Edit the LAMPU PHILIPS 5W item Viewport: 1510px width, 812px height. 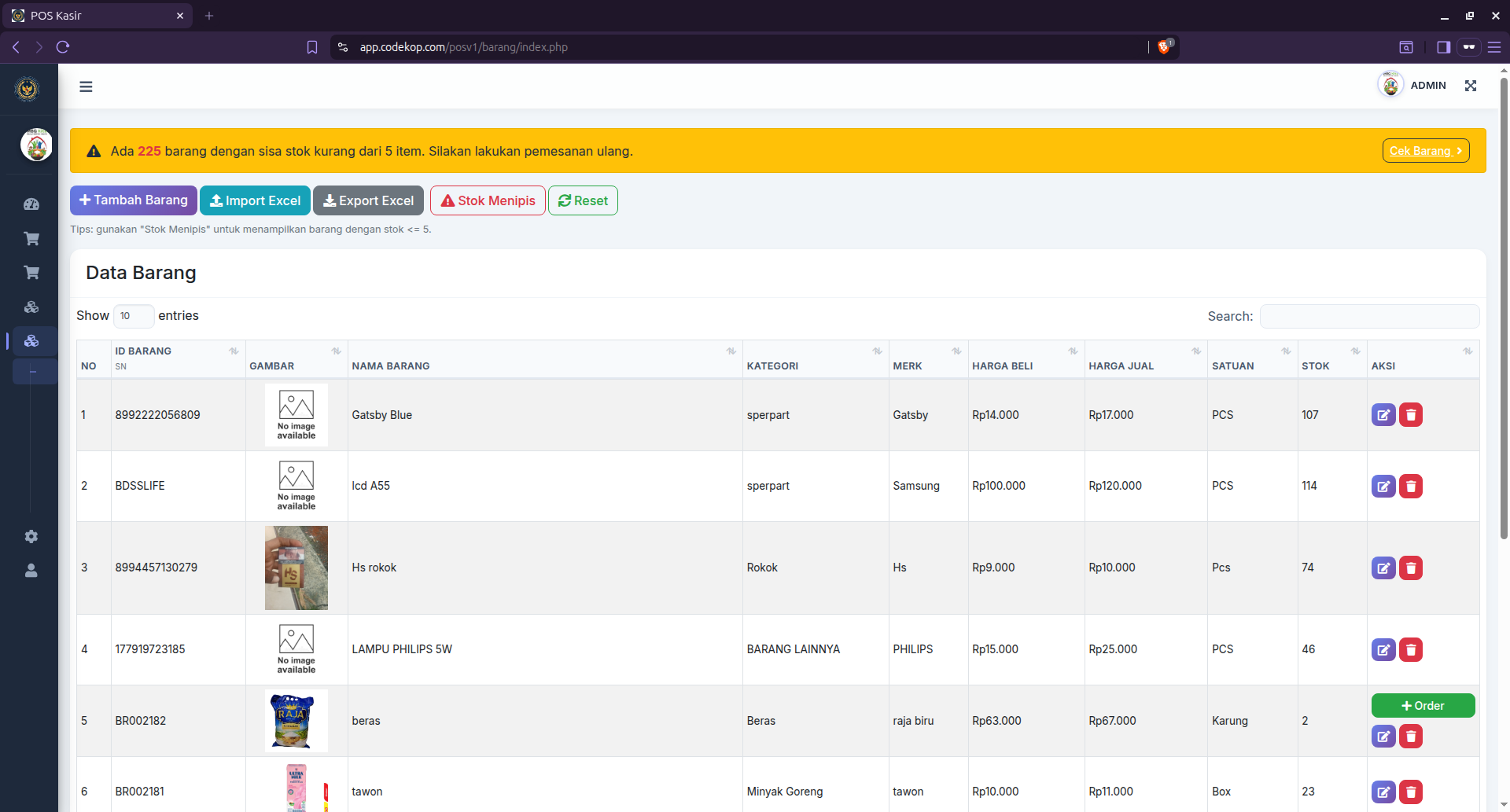pos(1383,650)
